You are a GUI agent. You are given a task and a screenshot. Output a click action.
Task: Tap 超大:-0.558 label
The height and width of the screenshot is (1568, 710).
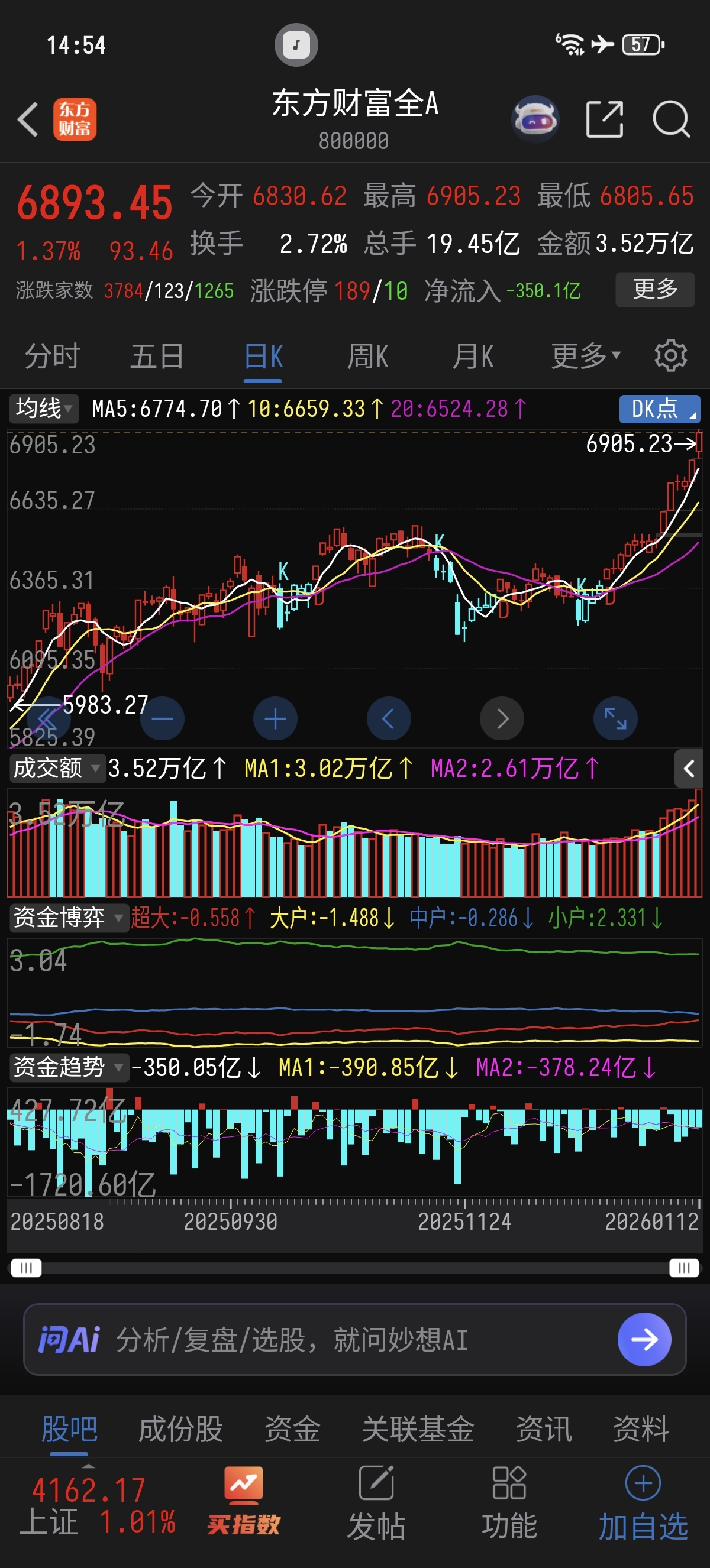tap(193, 917)
